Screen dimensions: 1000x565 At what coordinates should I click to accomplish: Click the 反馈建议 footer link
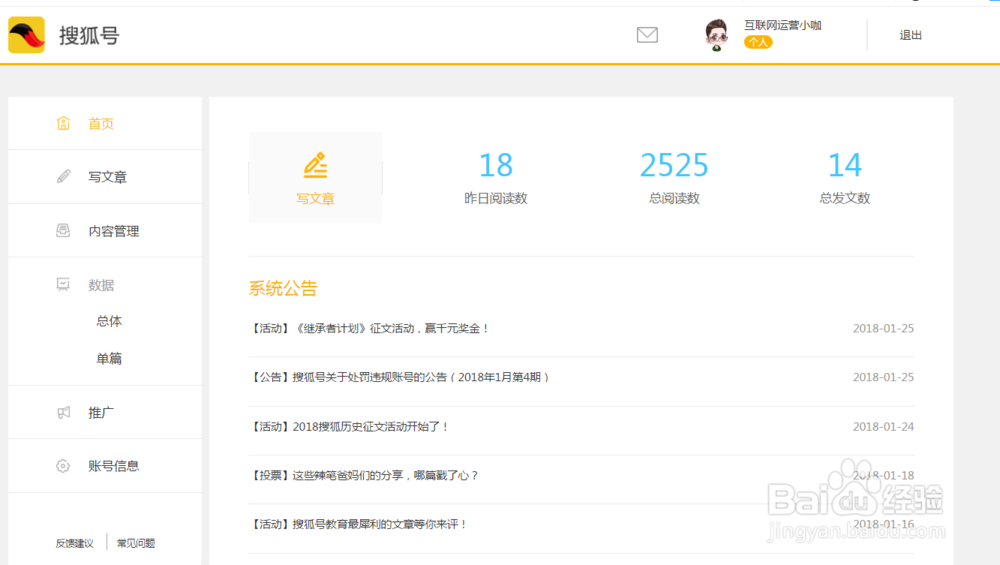click(75, 543)
